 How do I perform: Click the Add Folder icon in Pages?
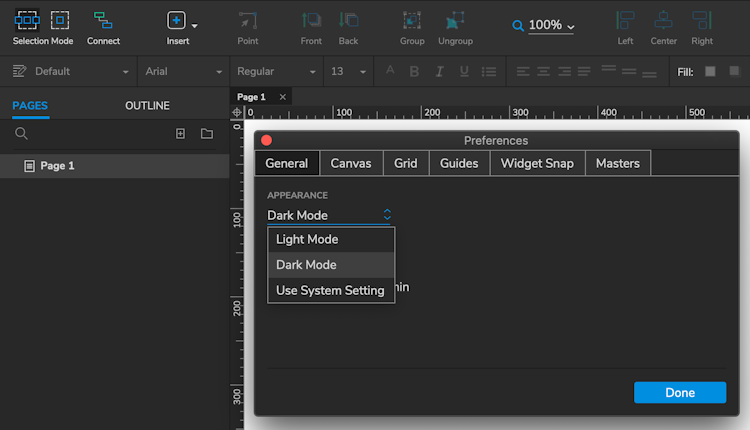(x=206, y=133)
